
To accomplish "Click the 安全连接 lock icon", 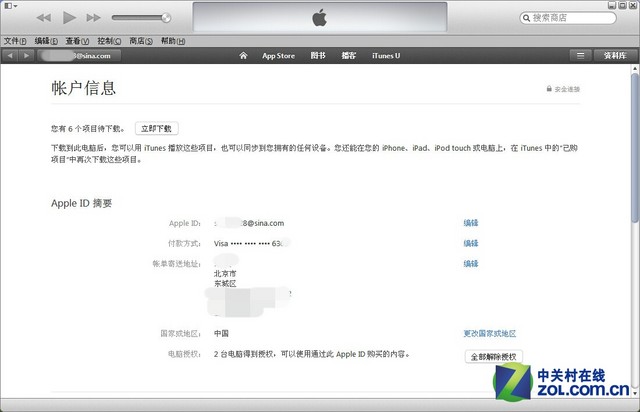I will (549, 89).
